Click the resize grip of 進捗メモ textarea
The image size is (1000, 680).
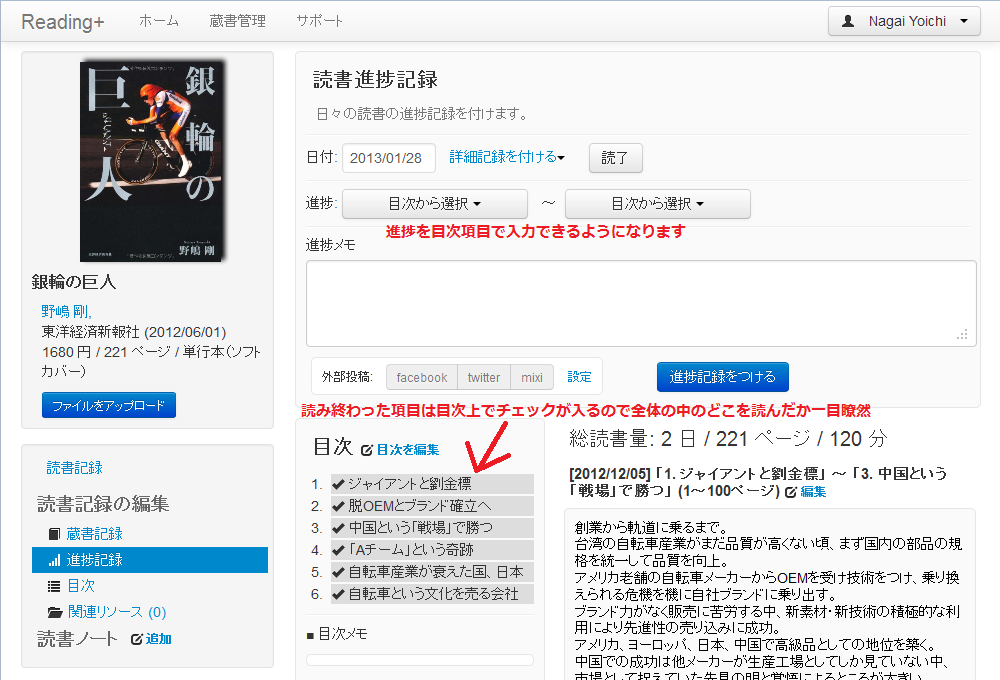click(962, 334)
